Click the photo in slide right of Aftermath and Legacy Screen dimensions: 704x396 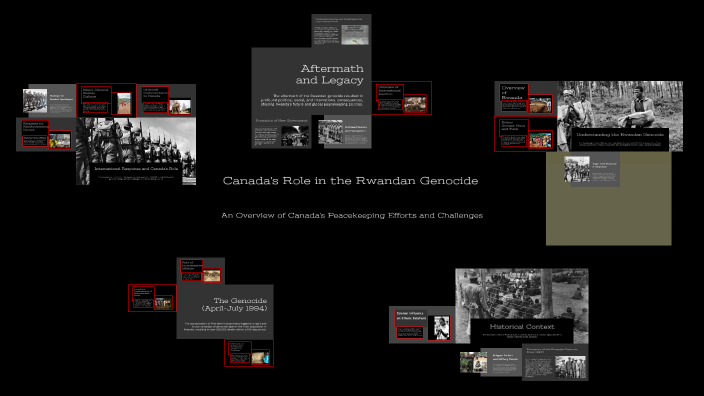point(415,104)
